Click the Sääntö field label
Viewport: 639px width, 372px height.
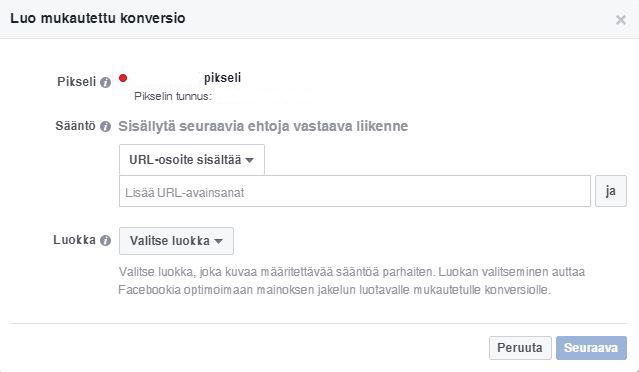click(75, 125)
